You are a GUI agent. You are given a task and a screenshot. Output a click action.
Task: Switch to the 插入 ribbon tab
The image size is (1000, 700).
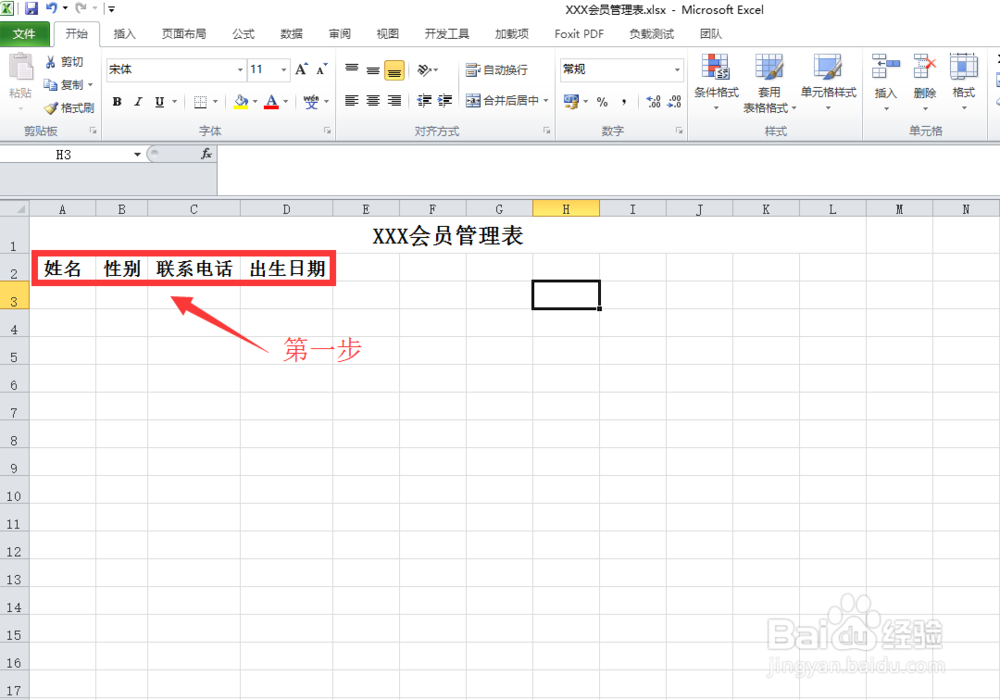click(x=125, y=33)
